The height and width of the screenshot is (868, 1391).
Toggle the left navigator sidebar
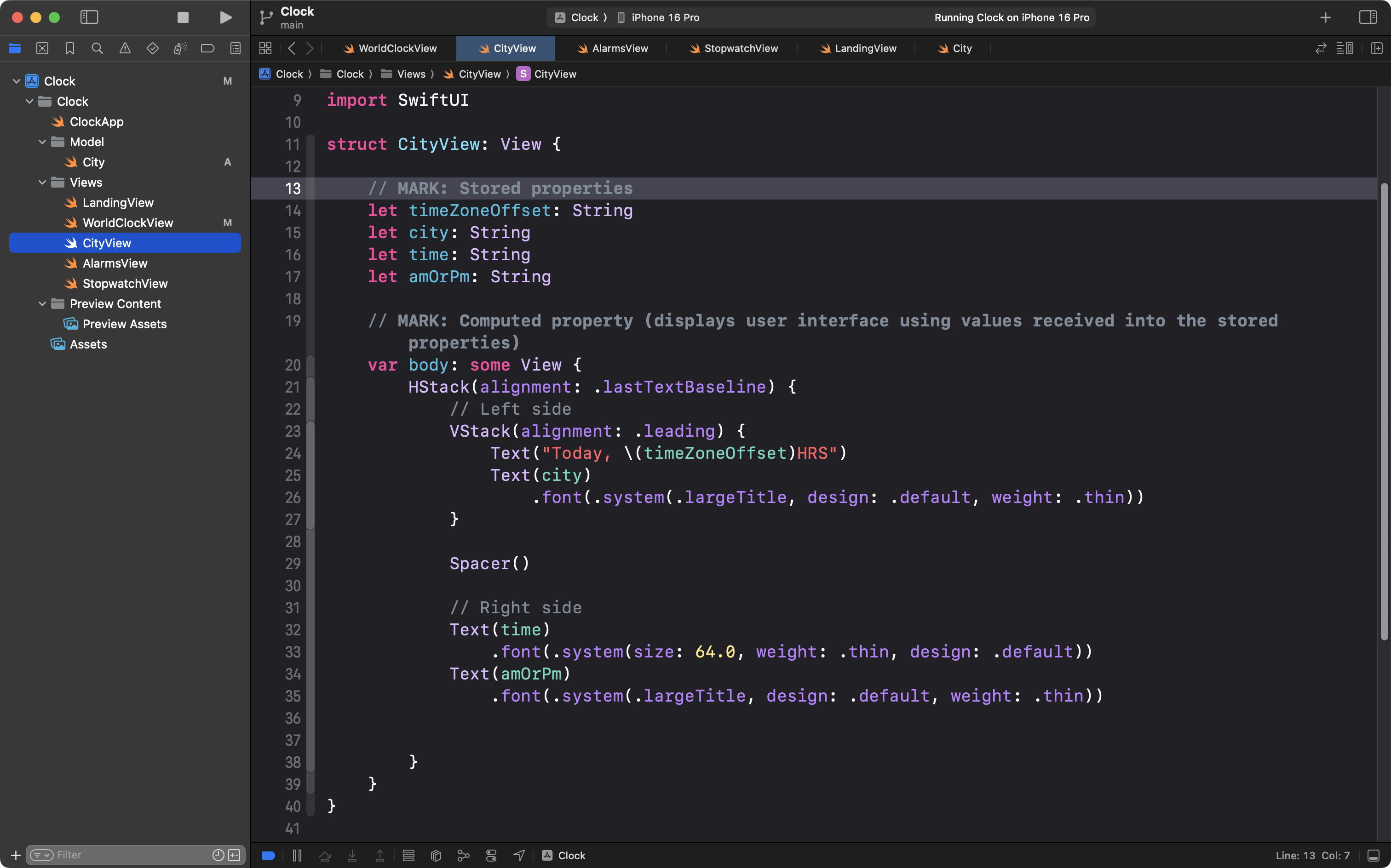click(x=89, y=17)
